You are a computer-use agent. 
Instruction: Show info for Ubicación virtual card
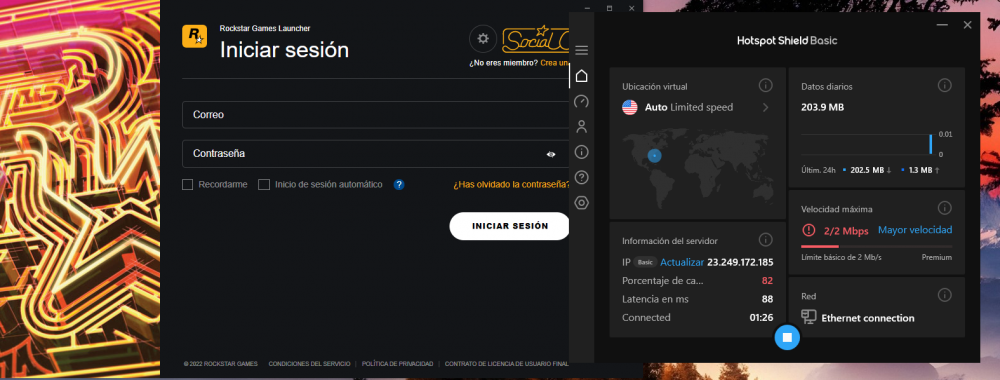pos(766,85)
